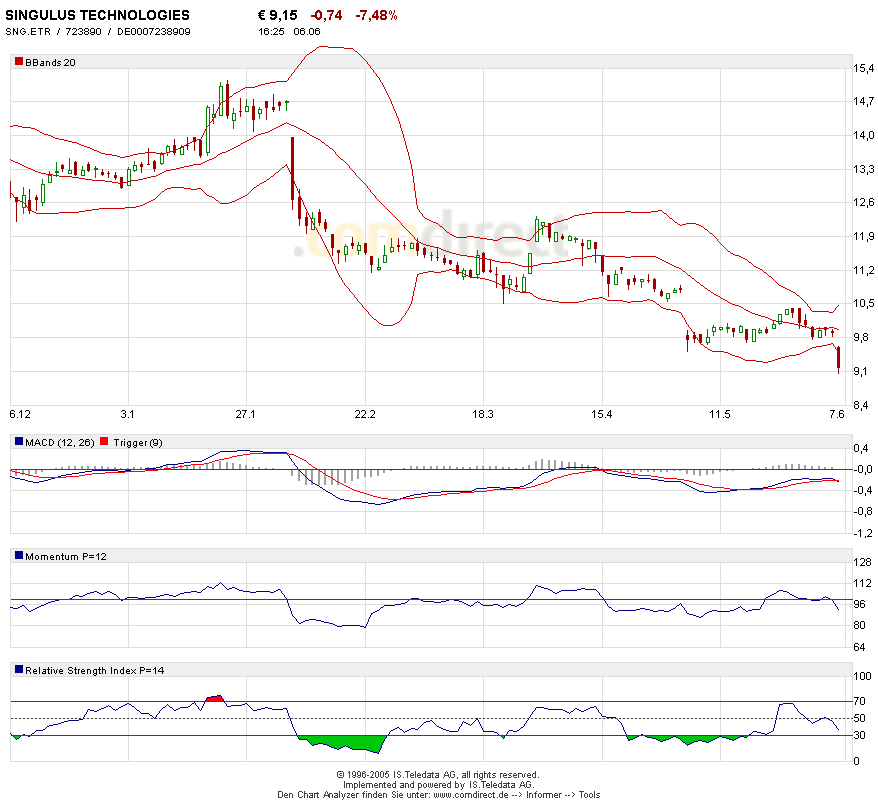878x800 pixels.
Task: Click the 11.5 date axis label
Action: tap(720, 414)
